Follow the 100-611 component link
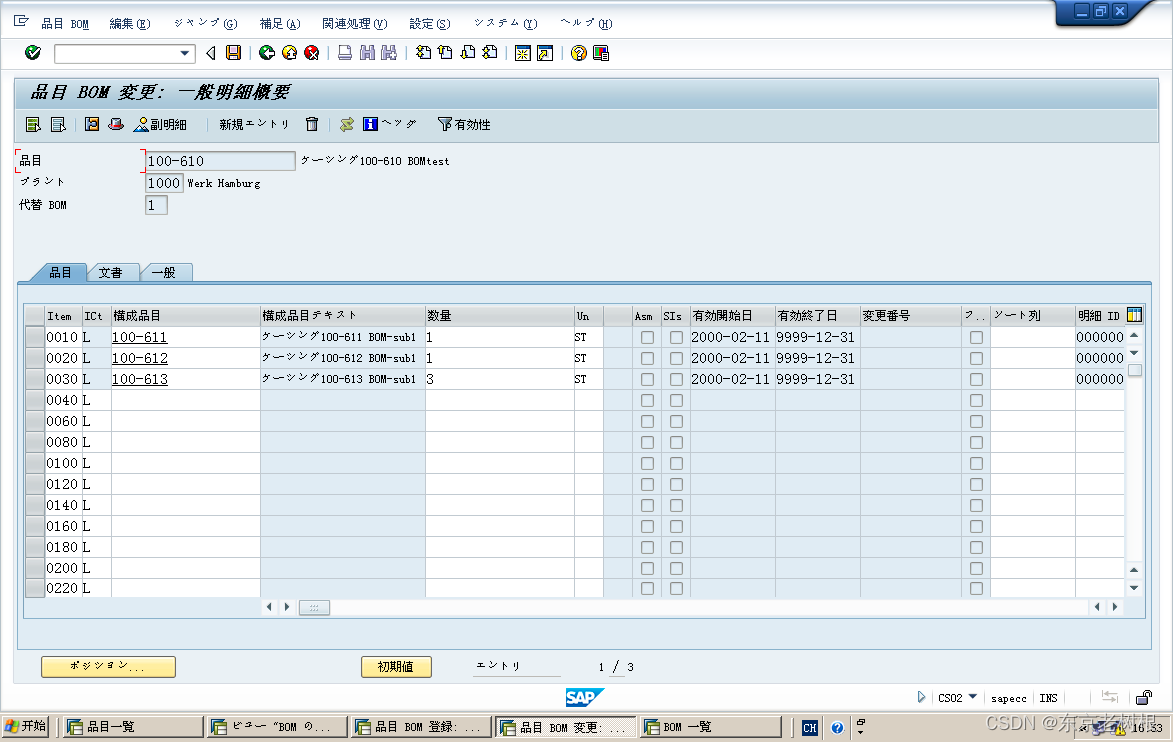 click(139, 337)
